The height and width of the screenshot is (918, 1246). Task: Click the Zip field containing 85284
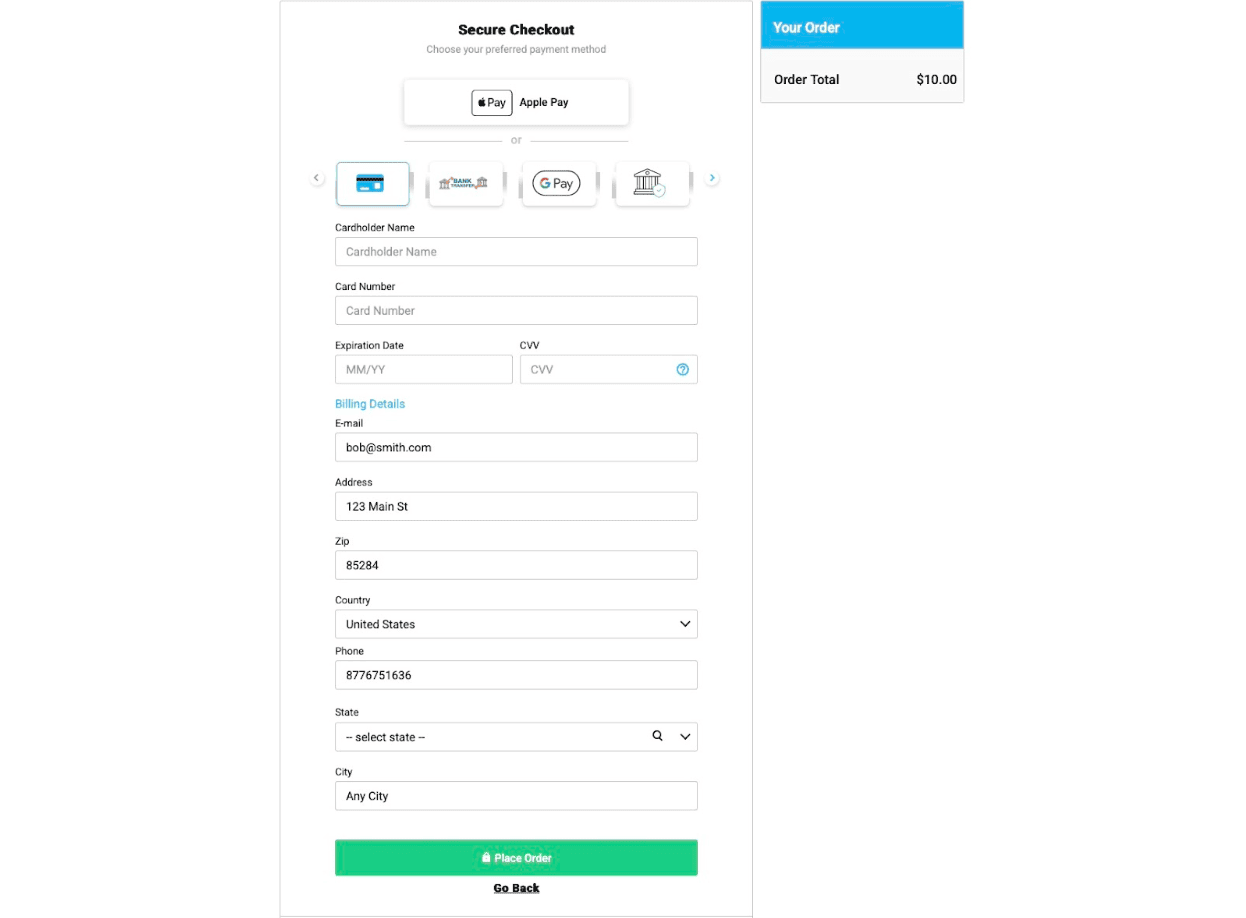(516, 565)
